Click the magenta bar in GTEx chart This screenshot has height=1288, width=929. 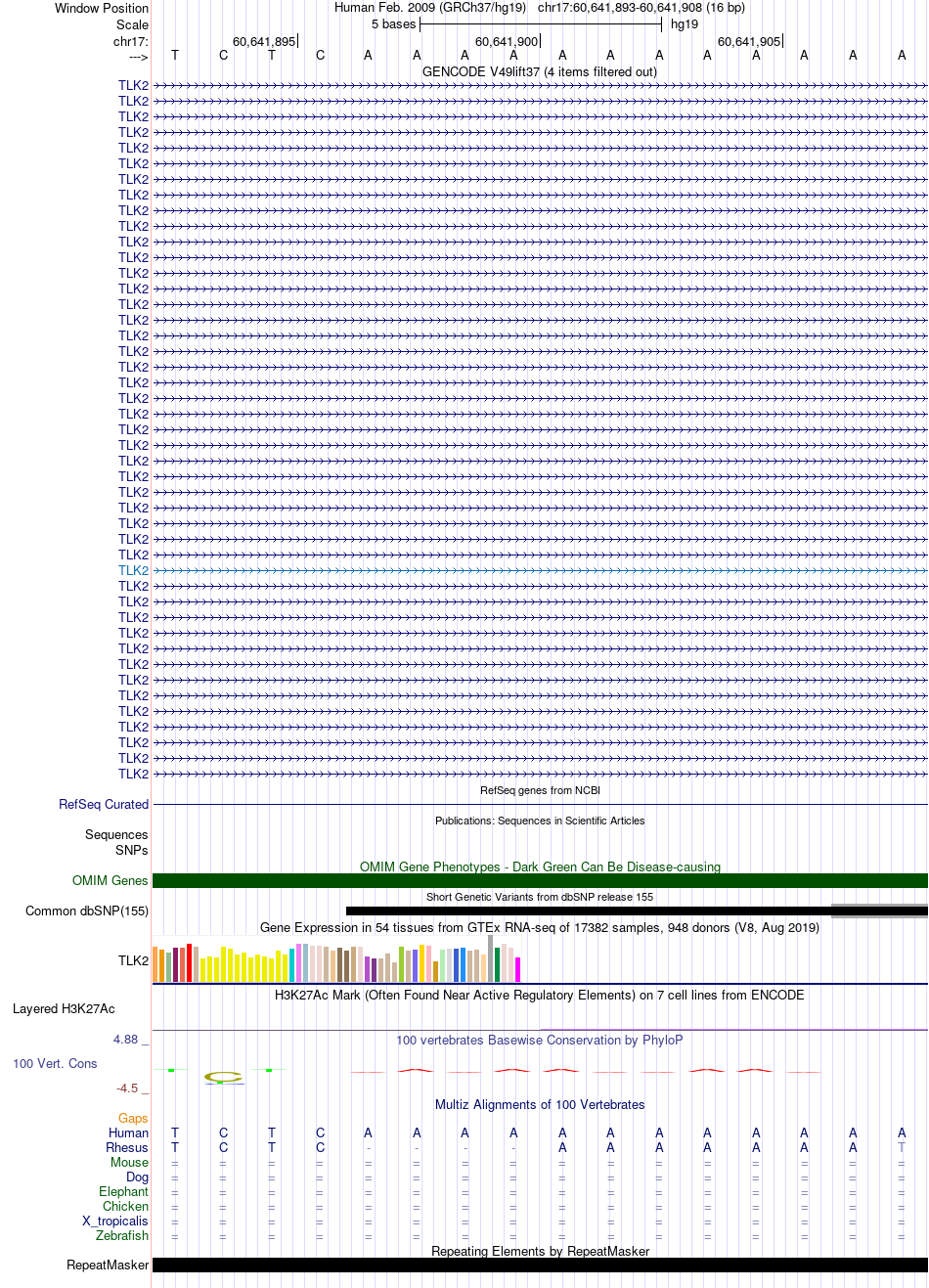pyautogui.click(x=518, y=969)
